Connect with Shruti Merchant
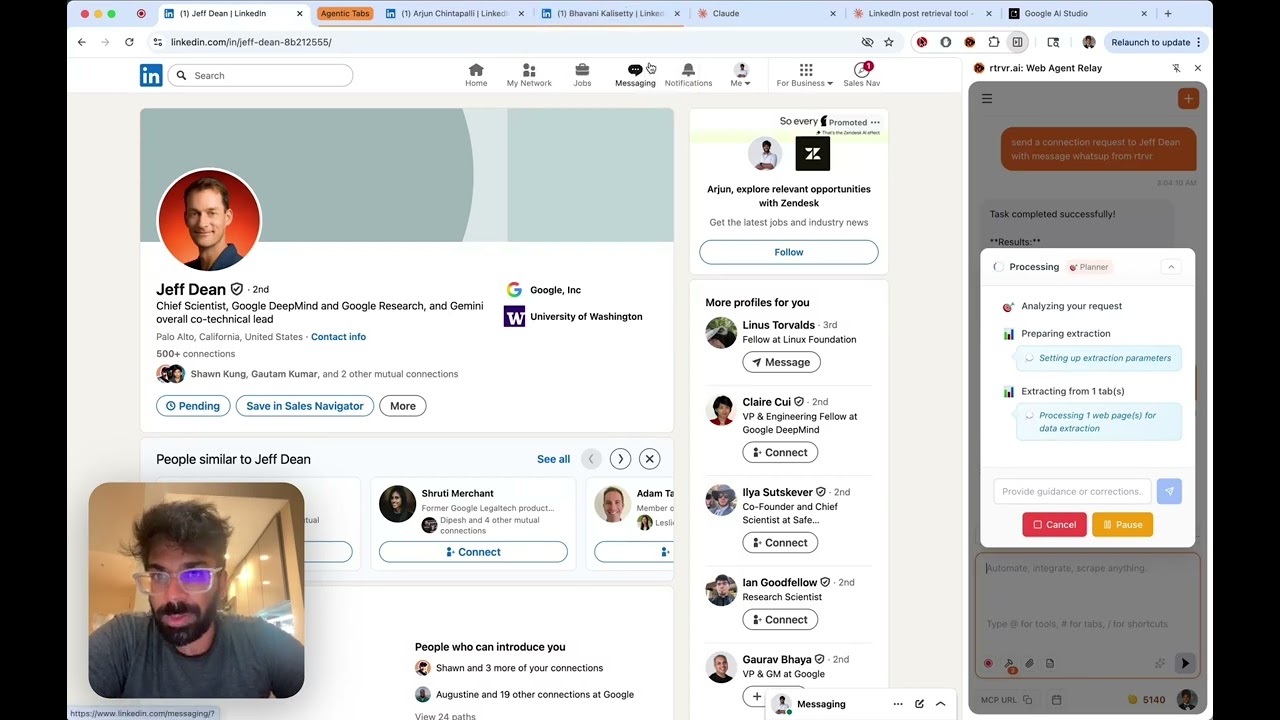Viewport: 1280px width, 720px height. [473, 552]
